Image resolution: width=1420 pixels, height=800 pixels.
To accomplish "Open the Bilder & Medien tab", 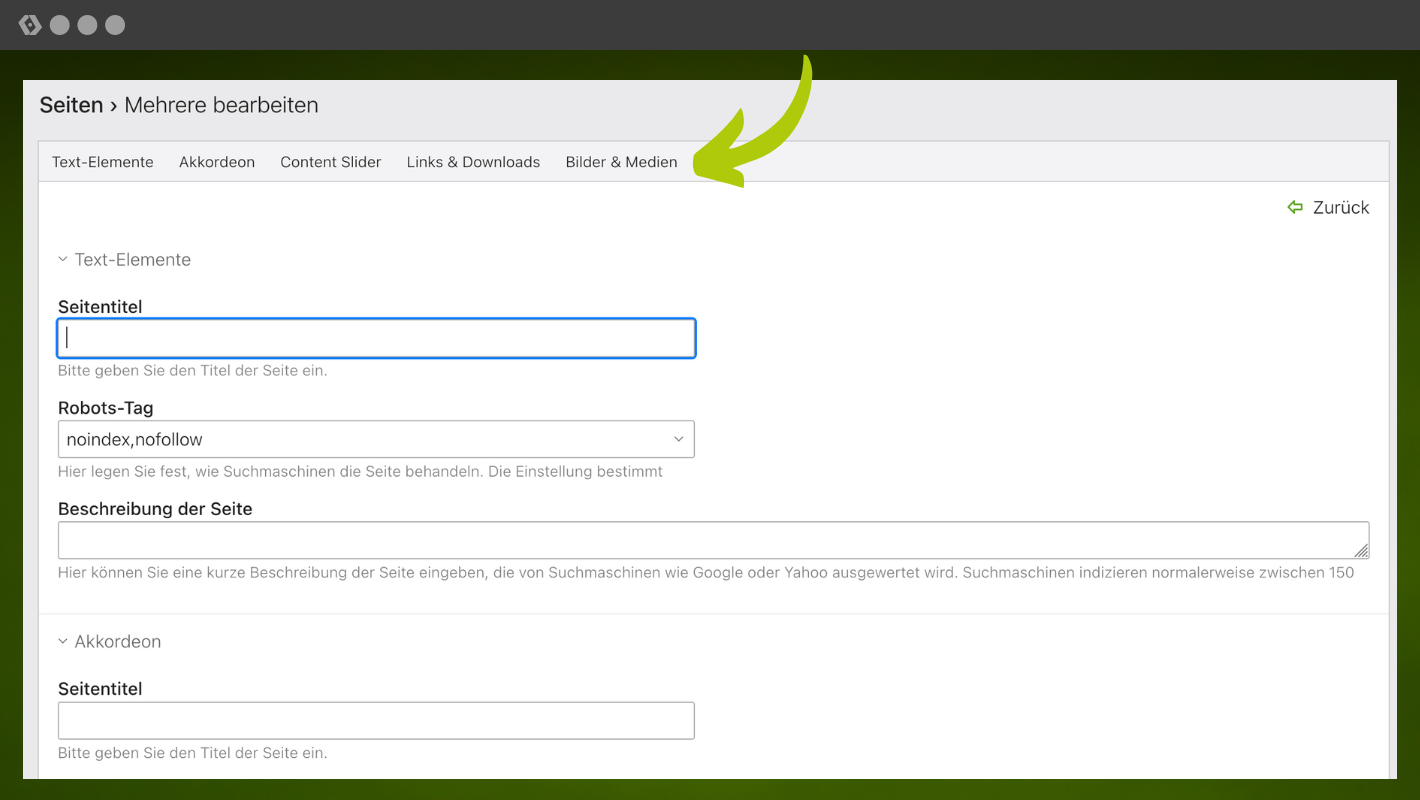I will tap(621, 162).
